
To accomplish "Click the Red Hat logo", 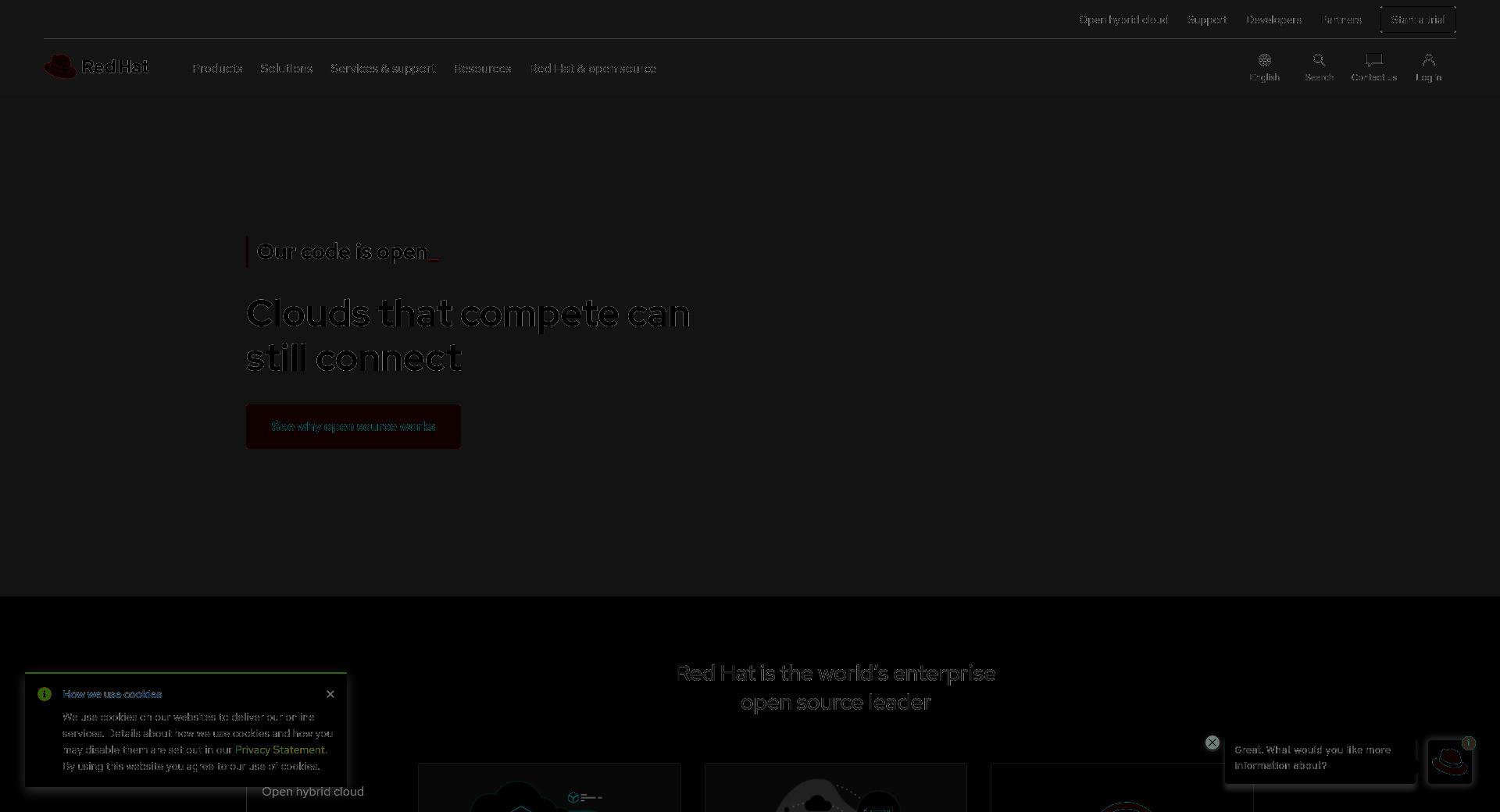I will click(x=96, y=66).
